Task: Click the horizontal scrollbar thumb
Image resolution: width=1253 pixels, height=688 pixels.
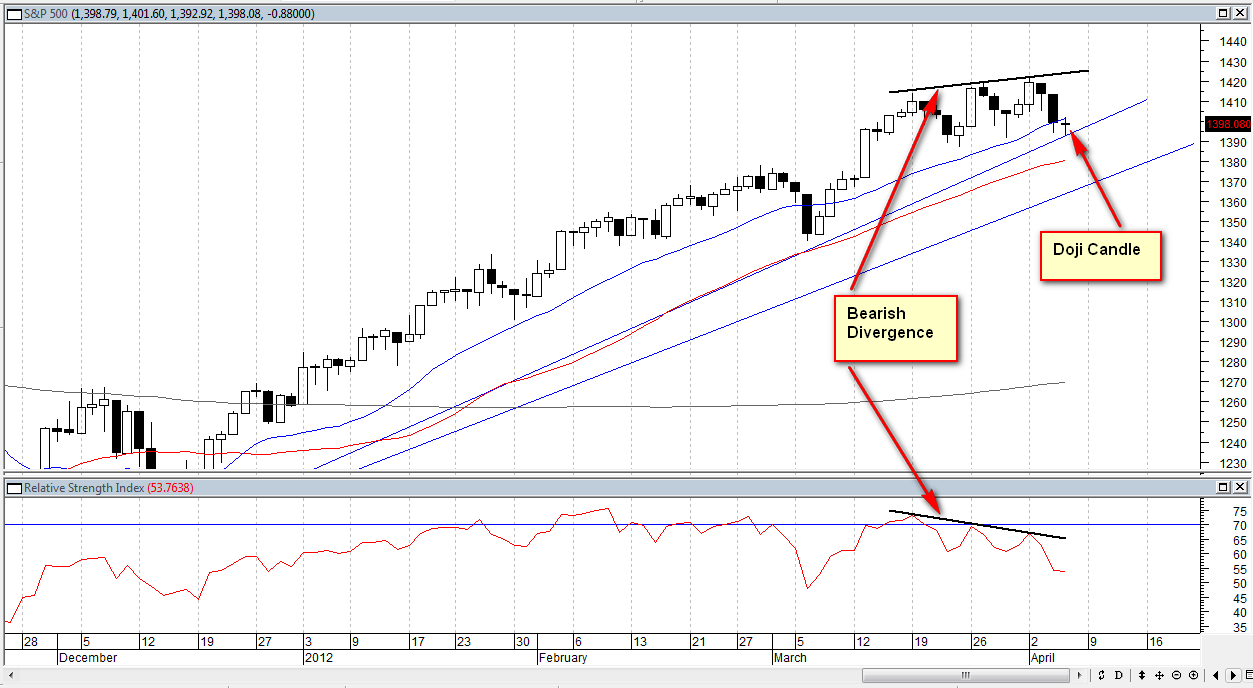Action: (965, 675)
